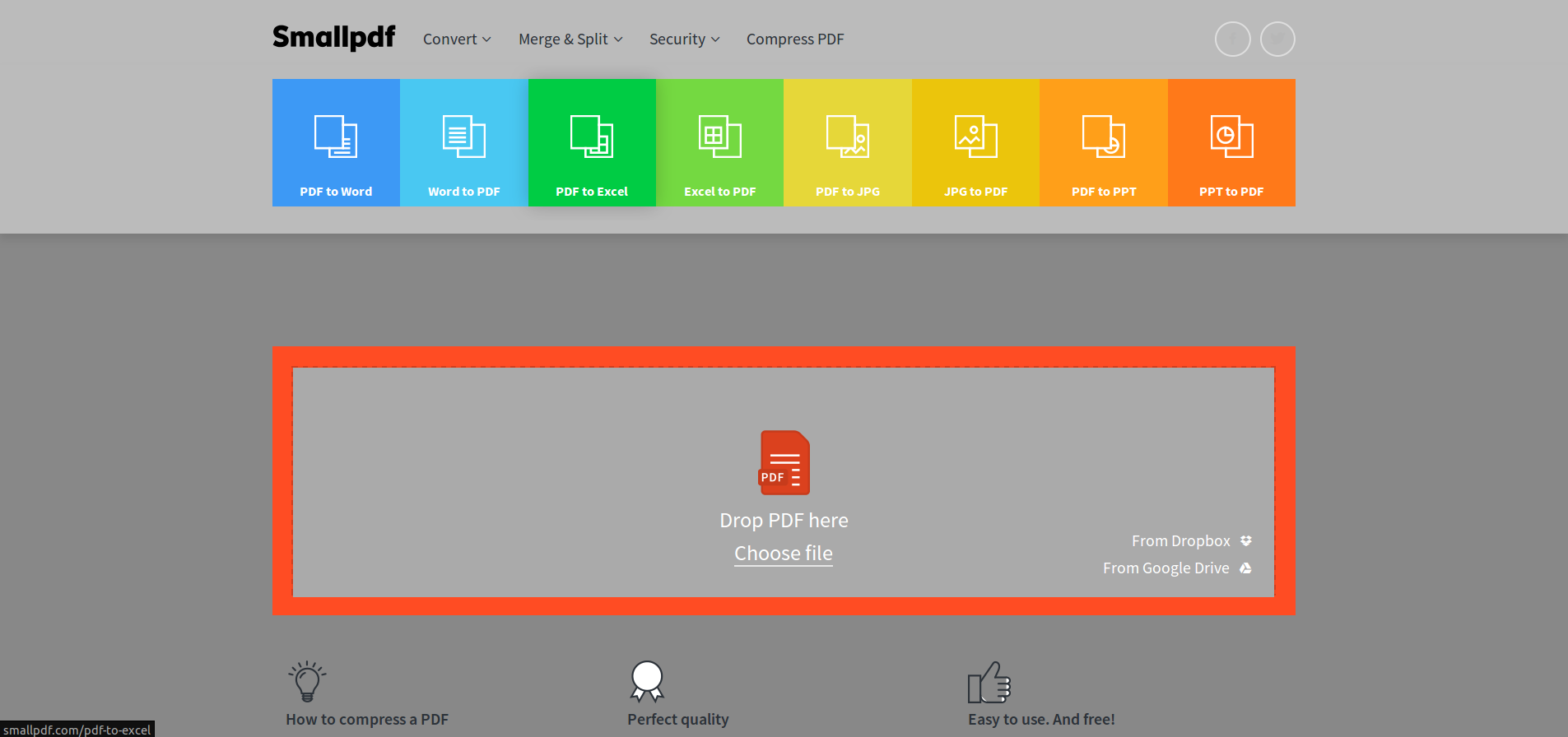
Task: Import a file From Google Drive
Action: point(1177,568)
